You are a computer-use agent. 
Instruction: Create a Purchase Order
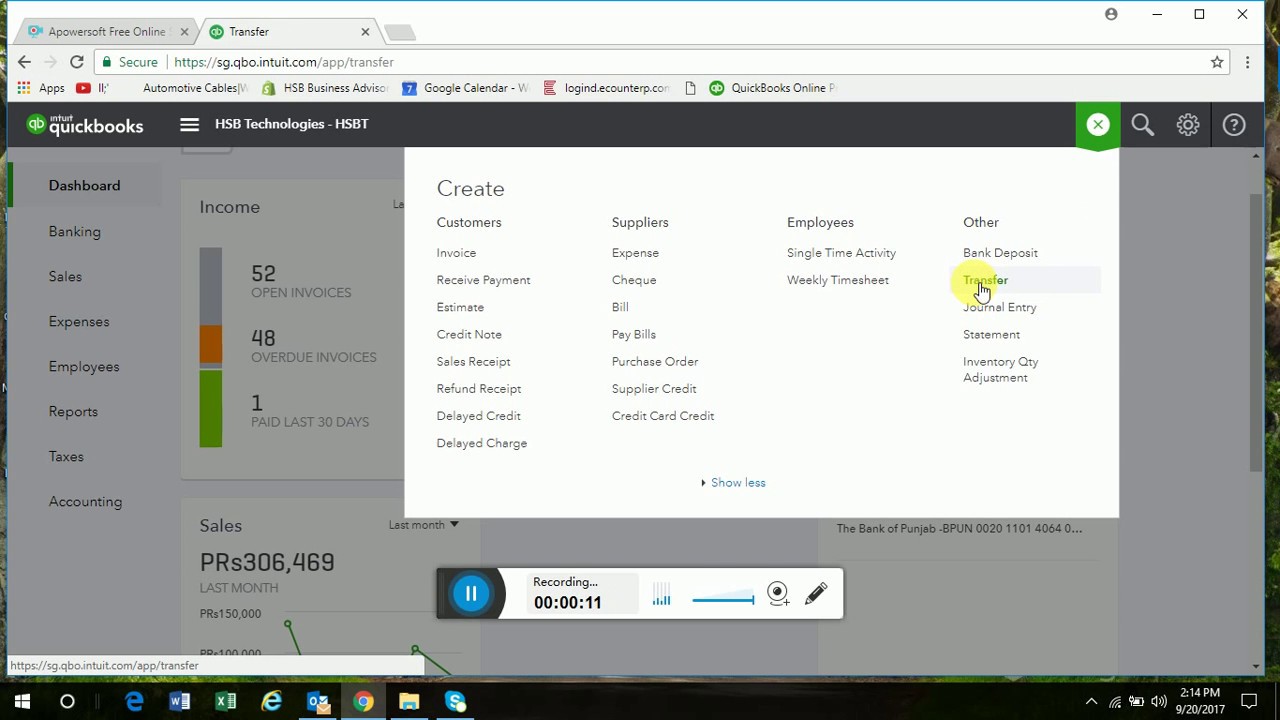click(655, 362)
